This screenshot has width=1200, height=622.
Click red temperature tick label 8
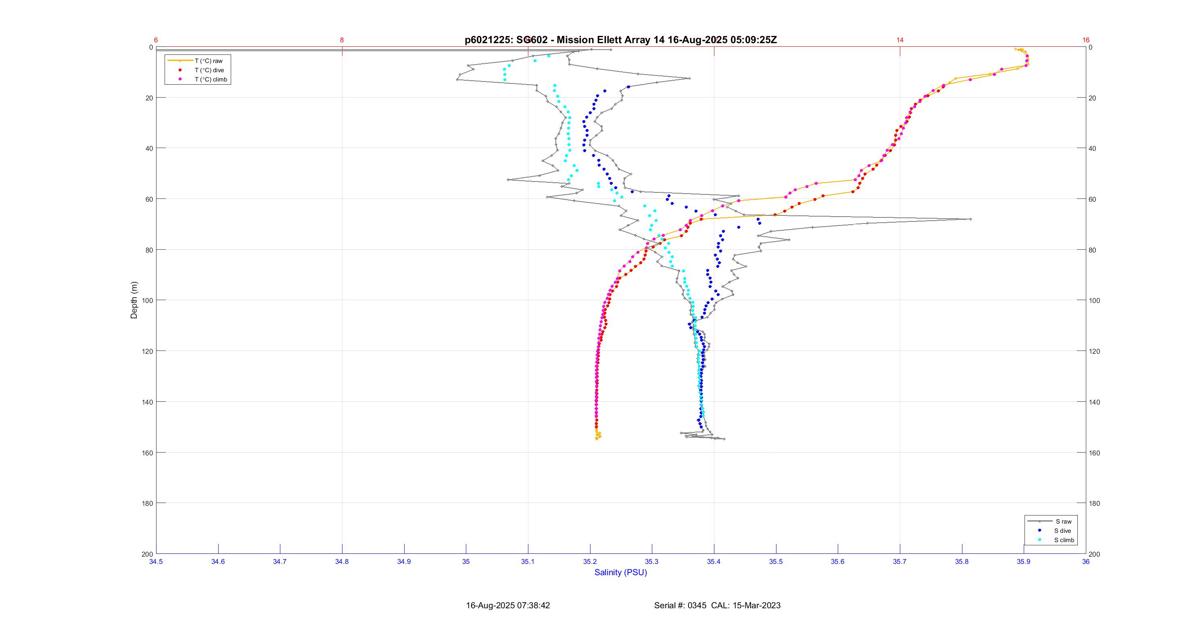341,40
